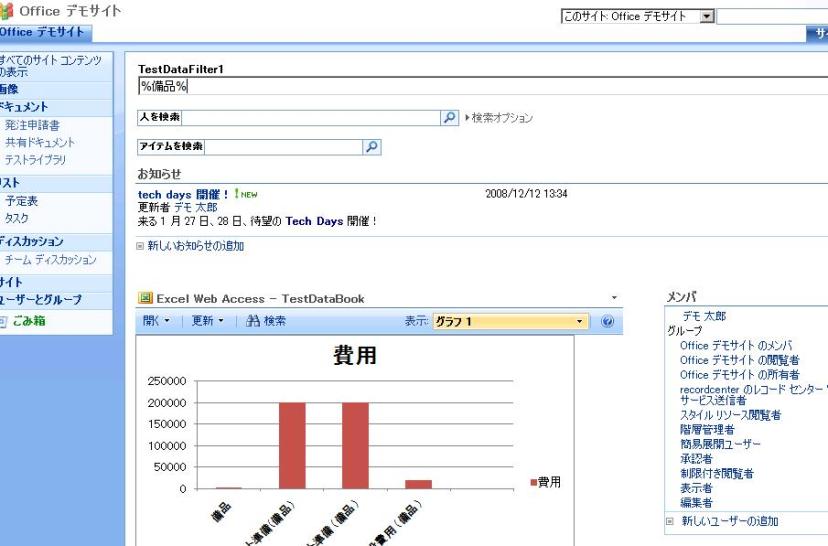Image resolution: width=828 pixels, height=546 pixels.
Task: Open group 階層管理者
Action: pyautogui.click(x=707, y=429)
